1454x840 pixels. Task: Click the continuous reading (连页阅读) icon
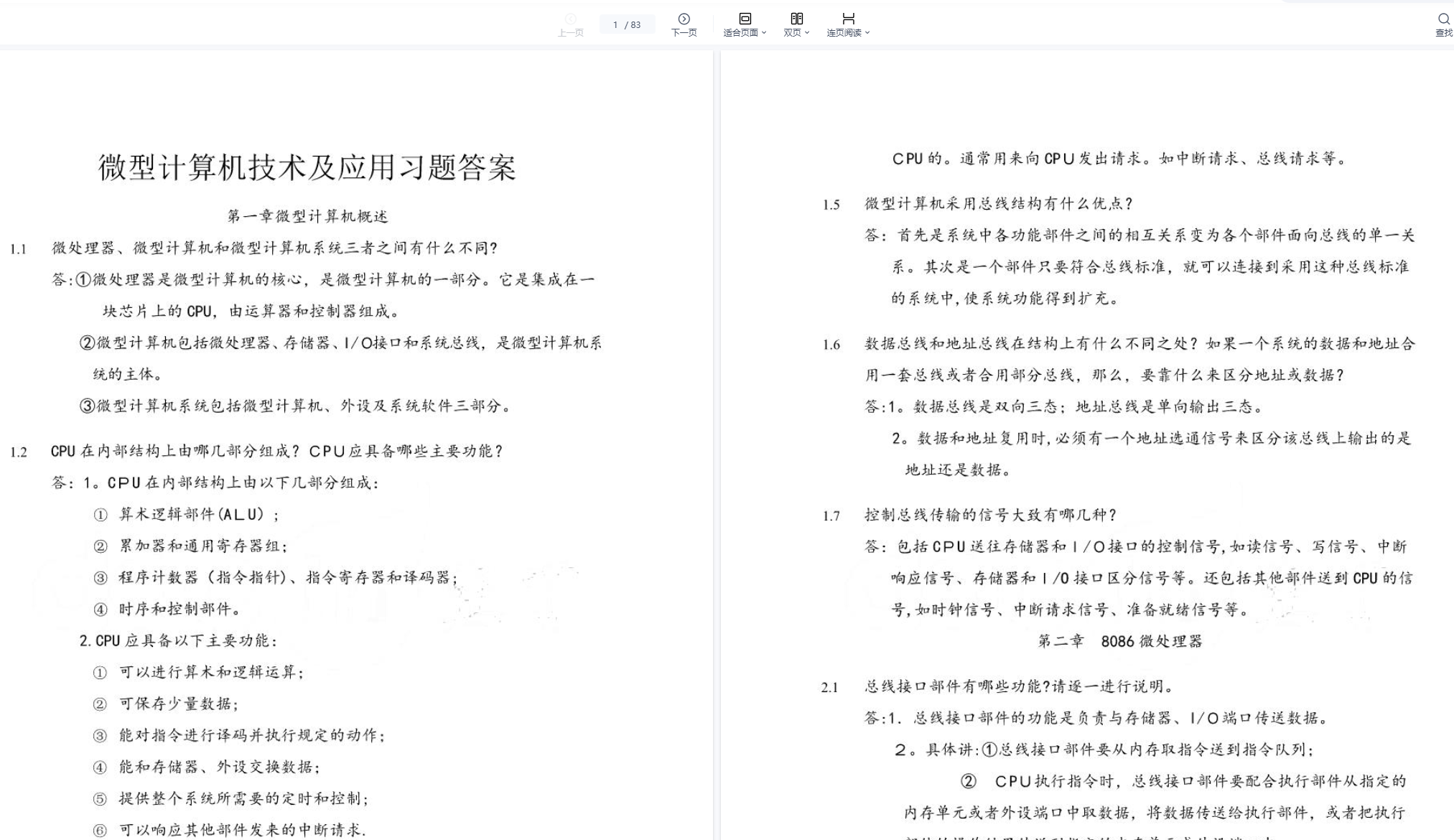click(x=848, y=19)
